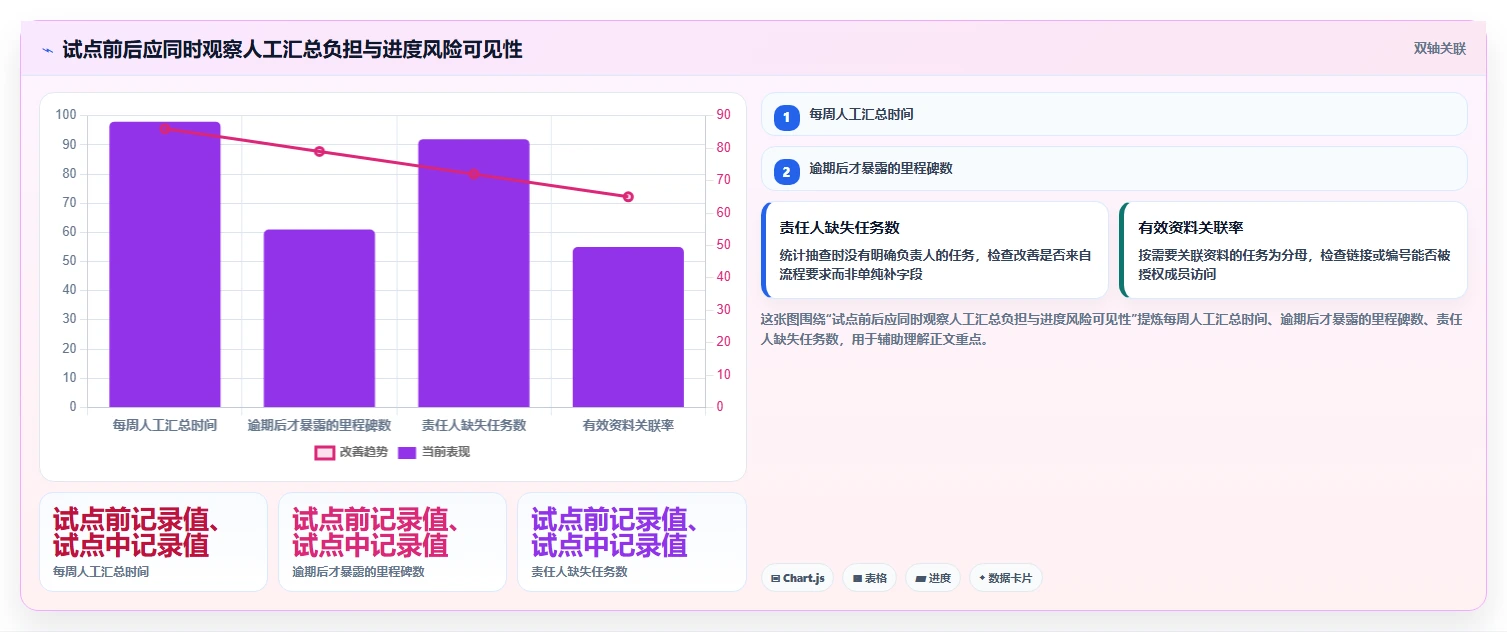This screenshot has width=1507, height=632.
Task: Click the purple stat card labeled 责任人缺失任务数
Action: point(631,542)
